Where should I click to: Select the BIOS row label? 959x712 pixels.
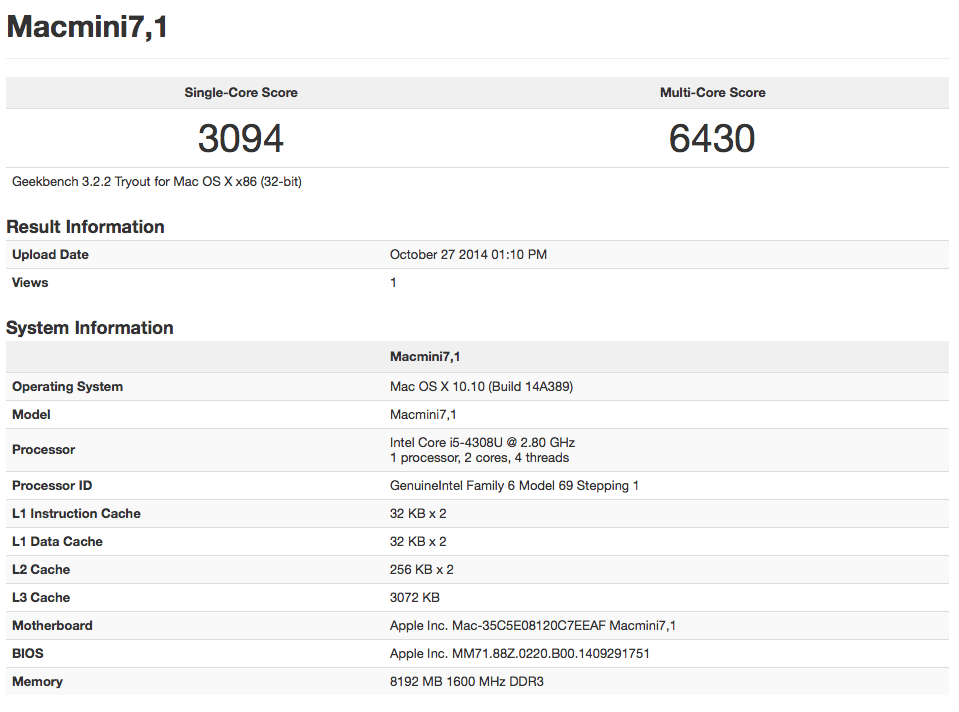(x=28, y=654)
